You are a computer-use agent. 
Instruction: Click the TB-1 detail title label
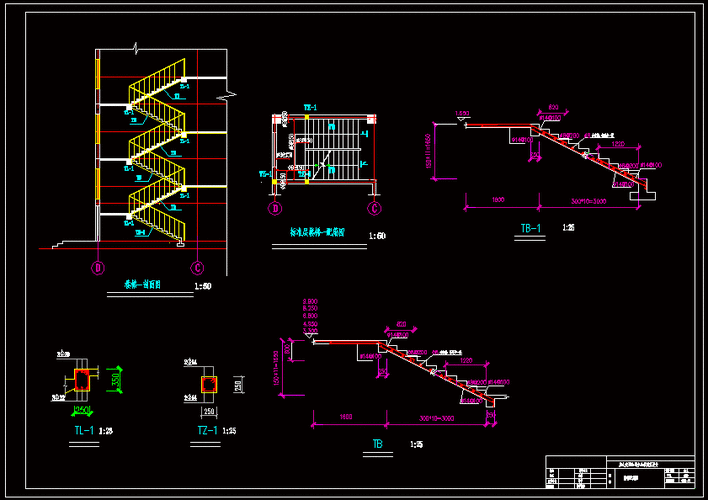coord(531,228)
